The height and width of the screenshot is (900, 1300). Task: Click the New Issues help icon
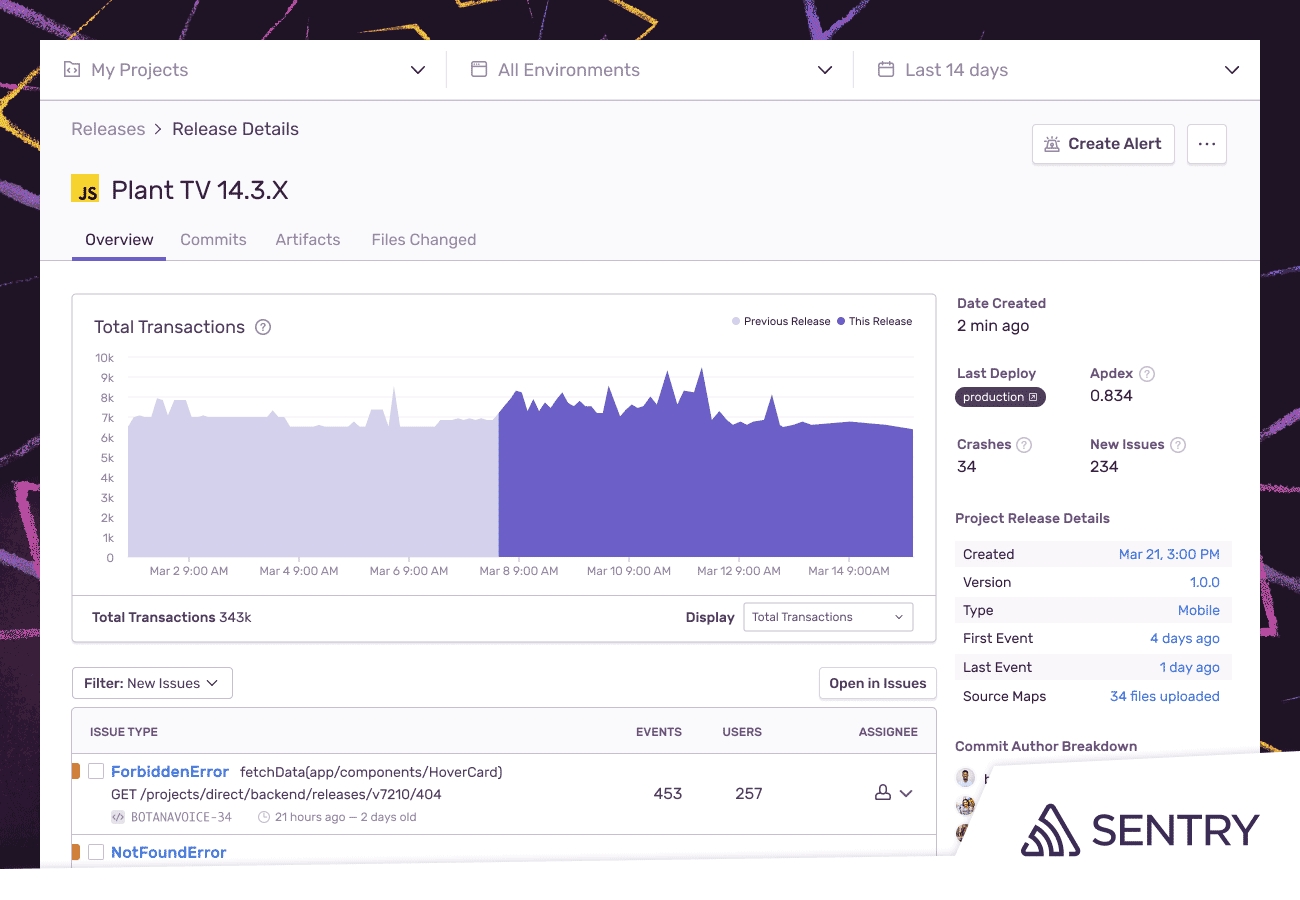pyautogui.click(x=1178, y=445)
